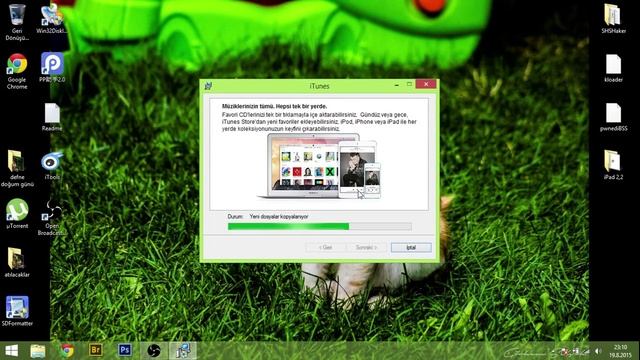Image resolution: width=640 pixels, height=360 pixels.
Task: Click the iTunes devices promo image
Action: pos(319,166)
